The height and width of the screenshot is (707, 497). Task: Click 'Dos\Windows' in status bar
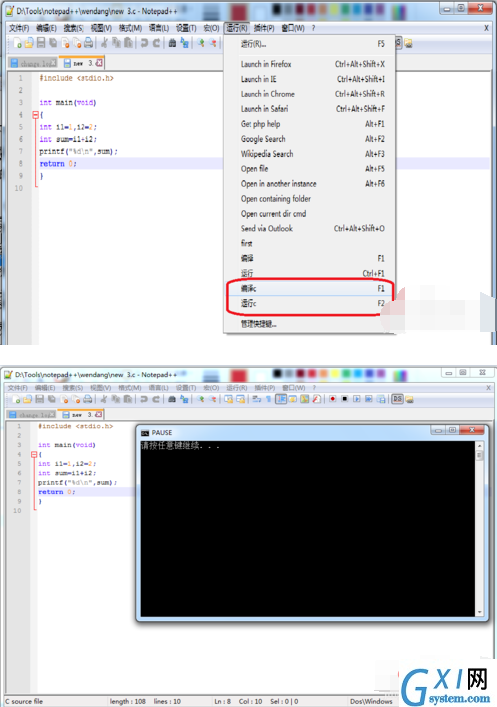371,701
